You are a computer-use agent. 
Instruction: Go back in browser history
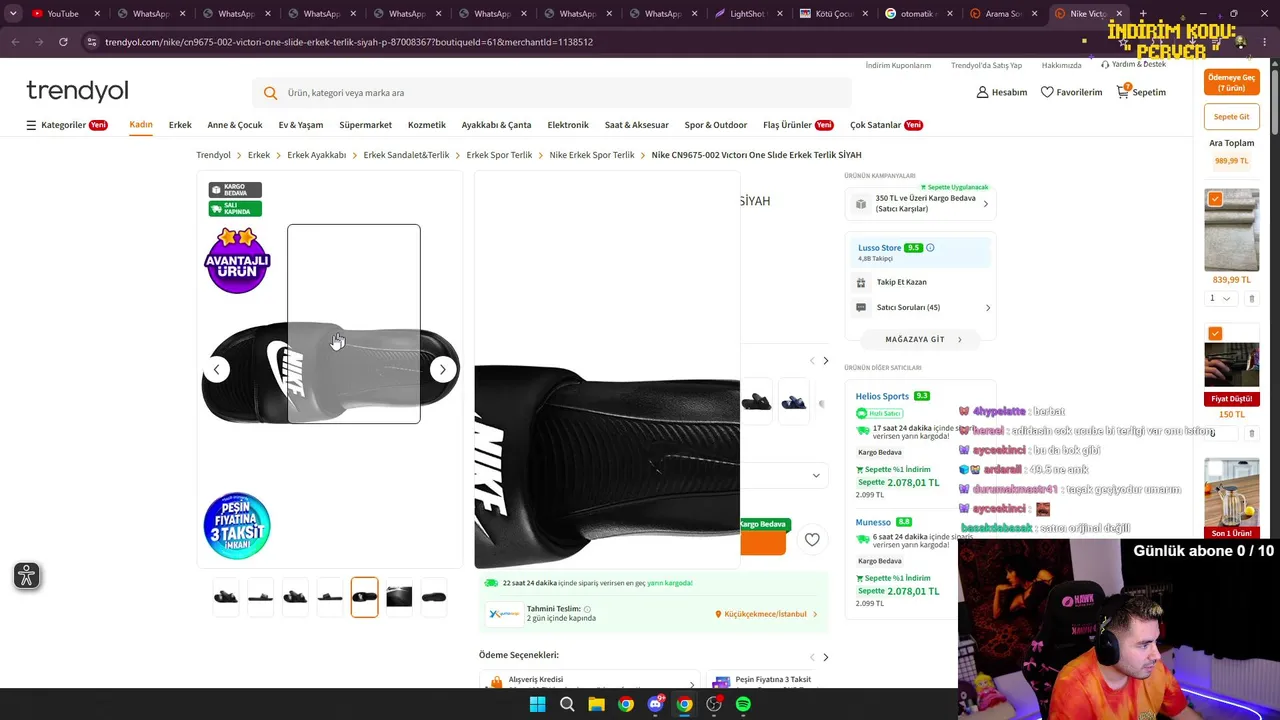point(15,42)
